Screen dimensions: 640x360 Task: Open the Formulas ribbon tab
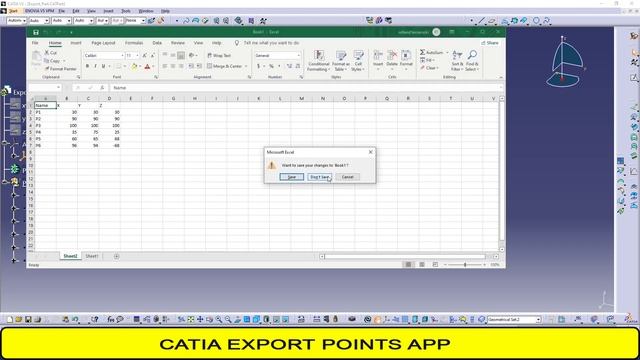pyautogui.click(x=134, y=43)
